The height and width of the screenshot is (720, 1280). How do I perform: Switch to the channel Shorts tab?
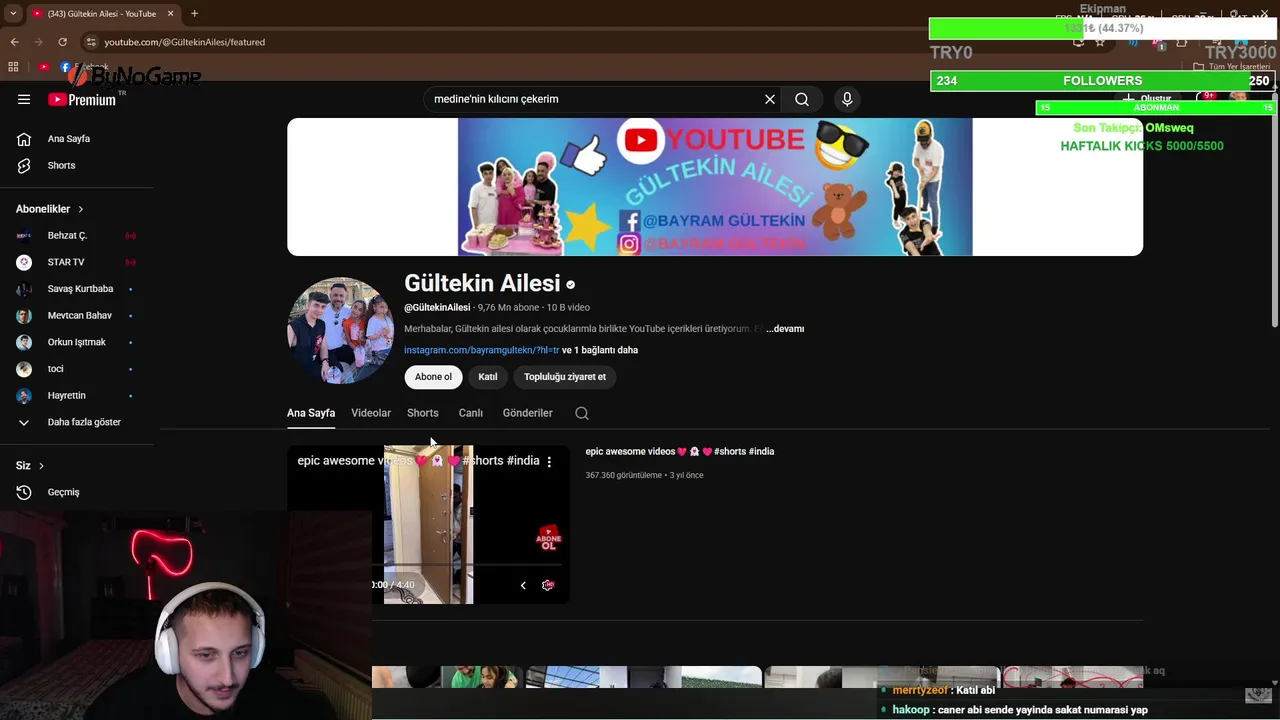pyautogui.click(x=423, y=413)
